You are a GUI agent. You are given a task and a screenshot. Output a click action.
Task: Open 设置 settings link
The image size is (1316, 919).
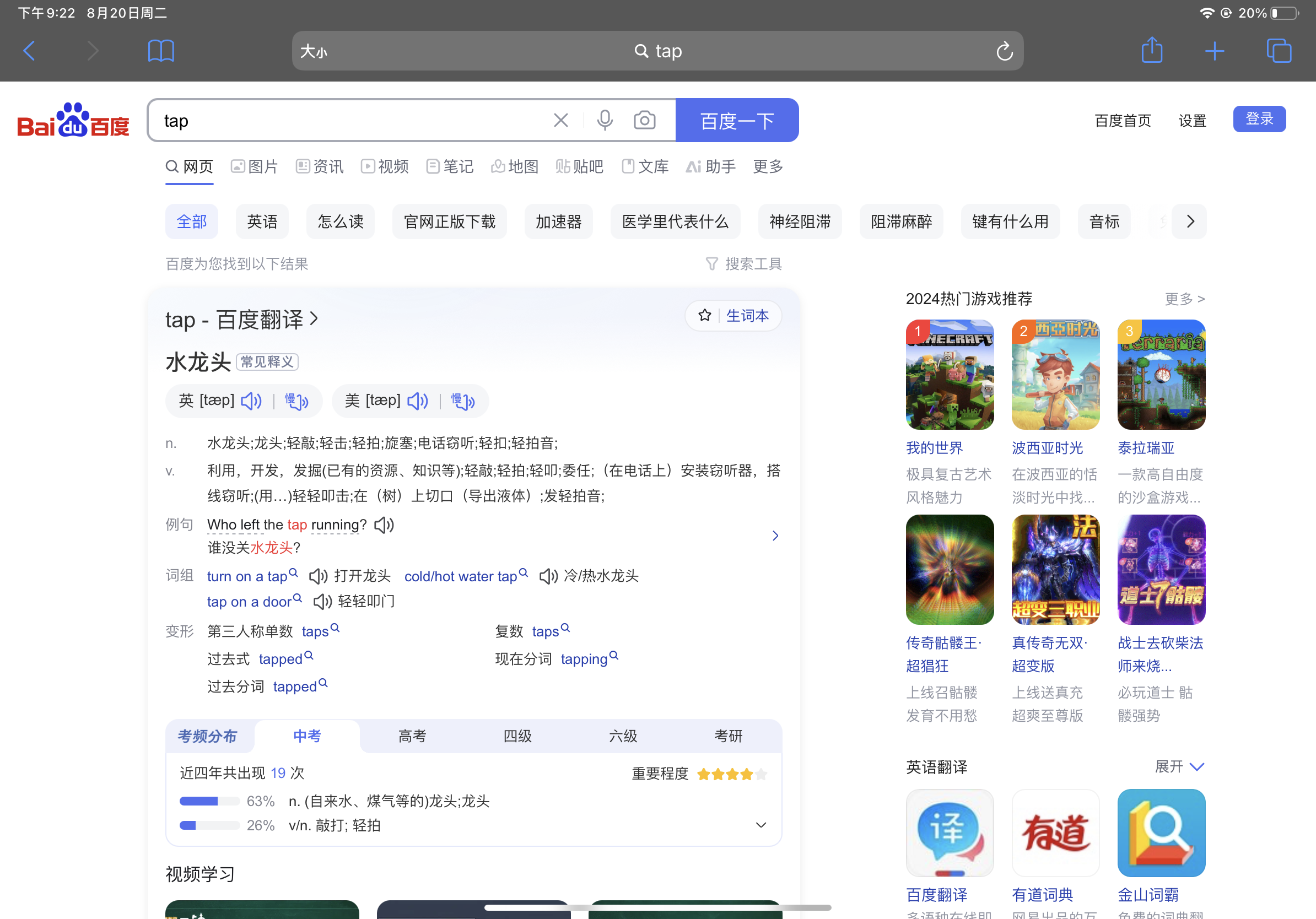coord(1192,120)
